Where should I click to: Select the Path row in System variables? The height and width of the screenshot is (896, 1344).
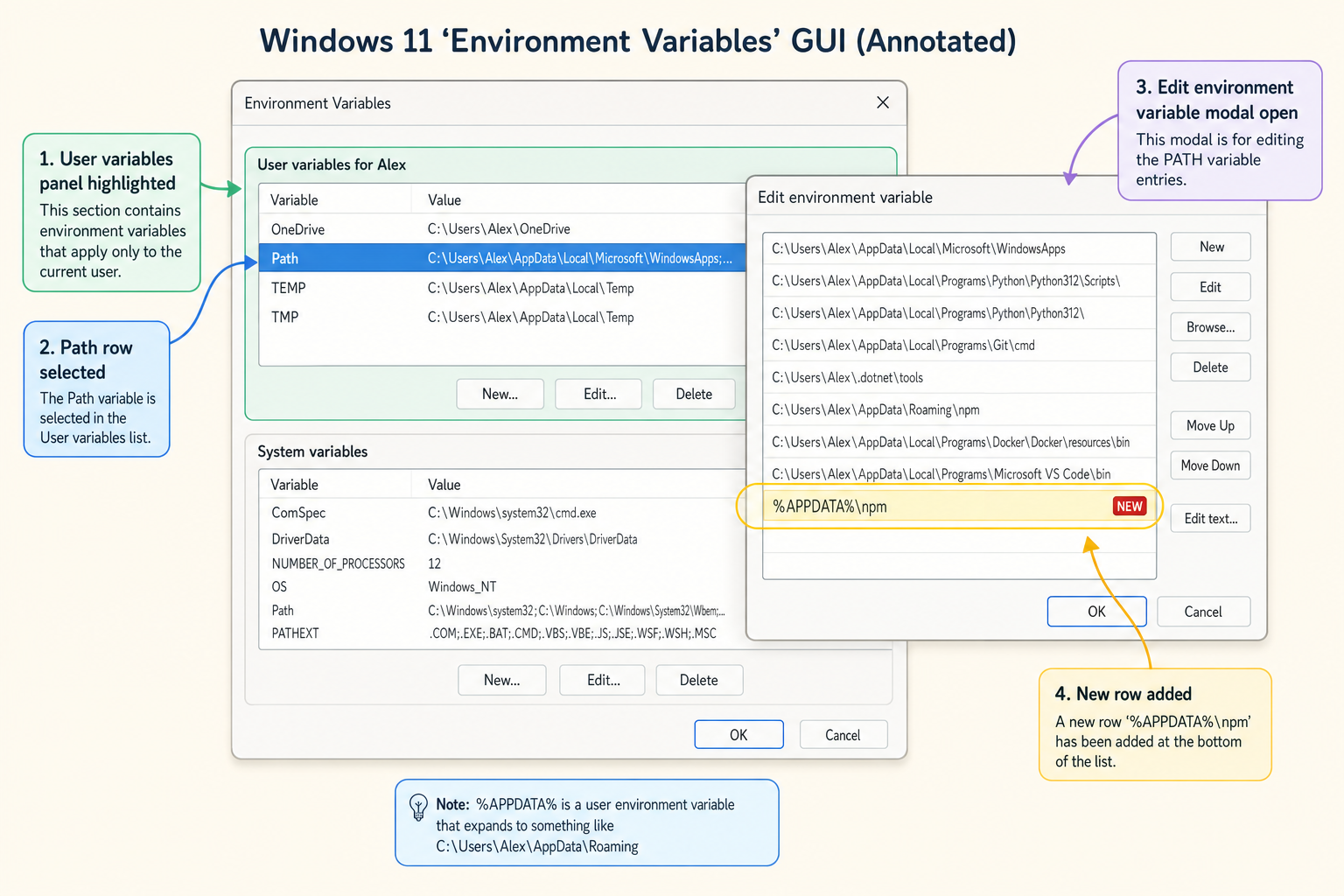pyautogui.click(x=502, y=610)
